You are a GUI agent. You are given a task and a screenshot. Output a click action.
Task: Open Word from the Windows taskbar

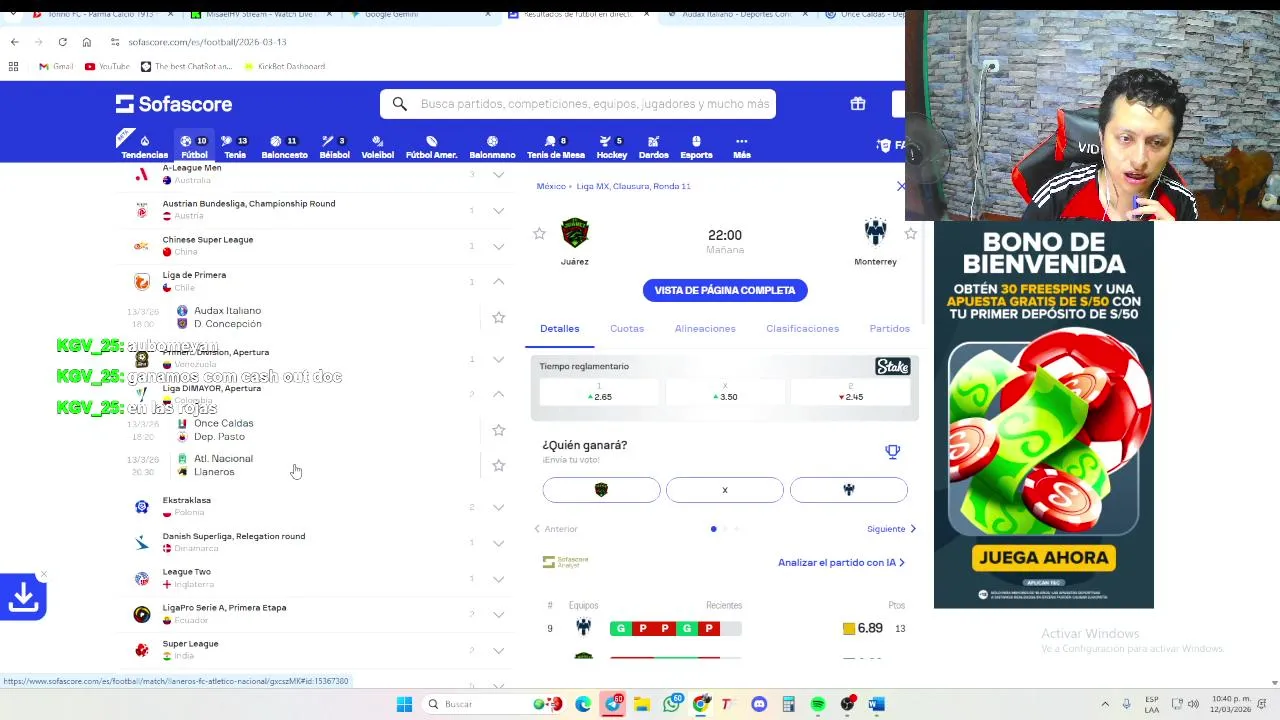(x=876, y=704)
